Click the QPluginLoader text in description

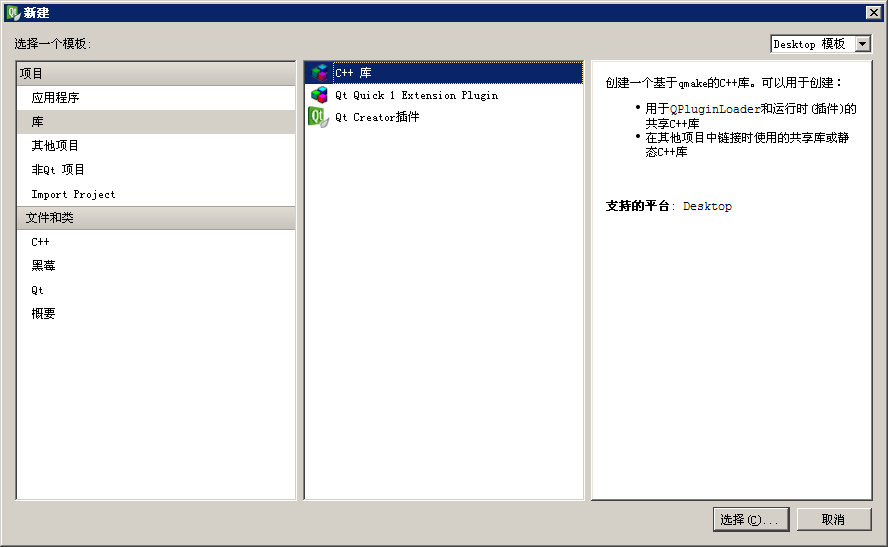pyautogui.click(x=715, y=109)
